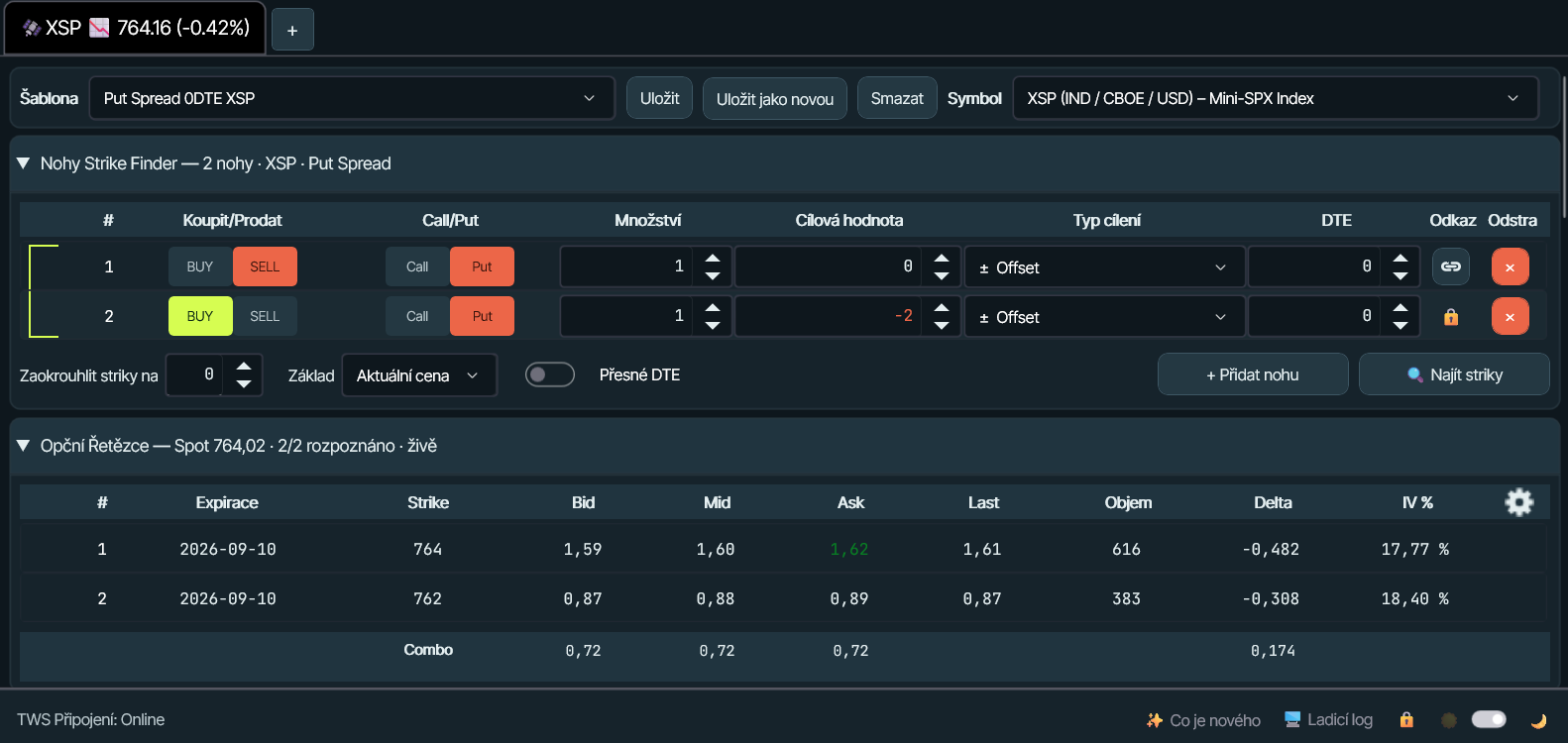
Task: Open the Typ cílení dropdown for leg 1
Action: 1104,266
